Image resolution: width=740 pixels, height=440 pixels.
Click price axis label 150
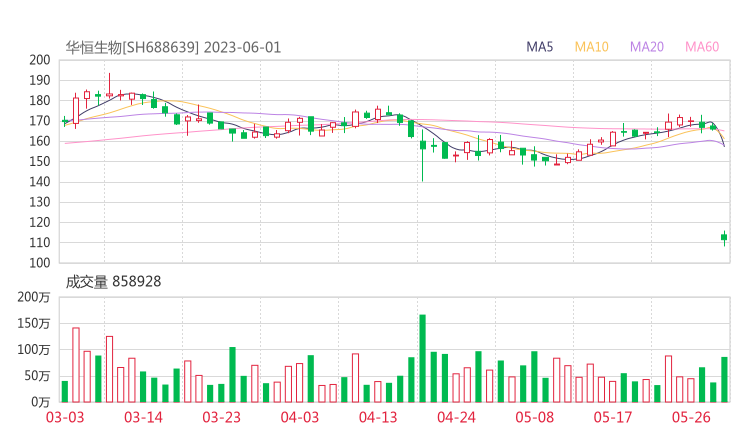point(40,161)
